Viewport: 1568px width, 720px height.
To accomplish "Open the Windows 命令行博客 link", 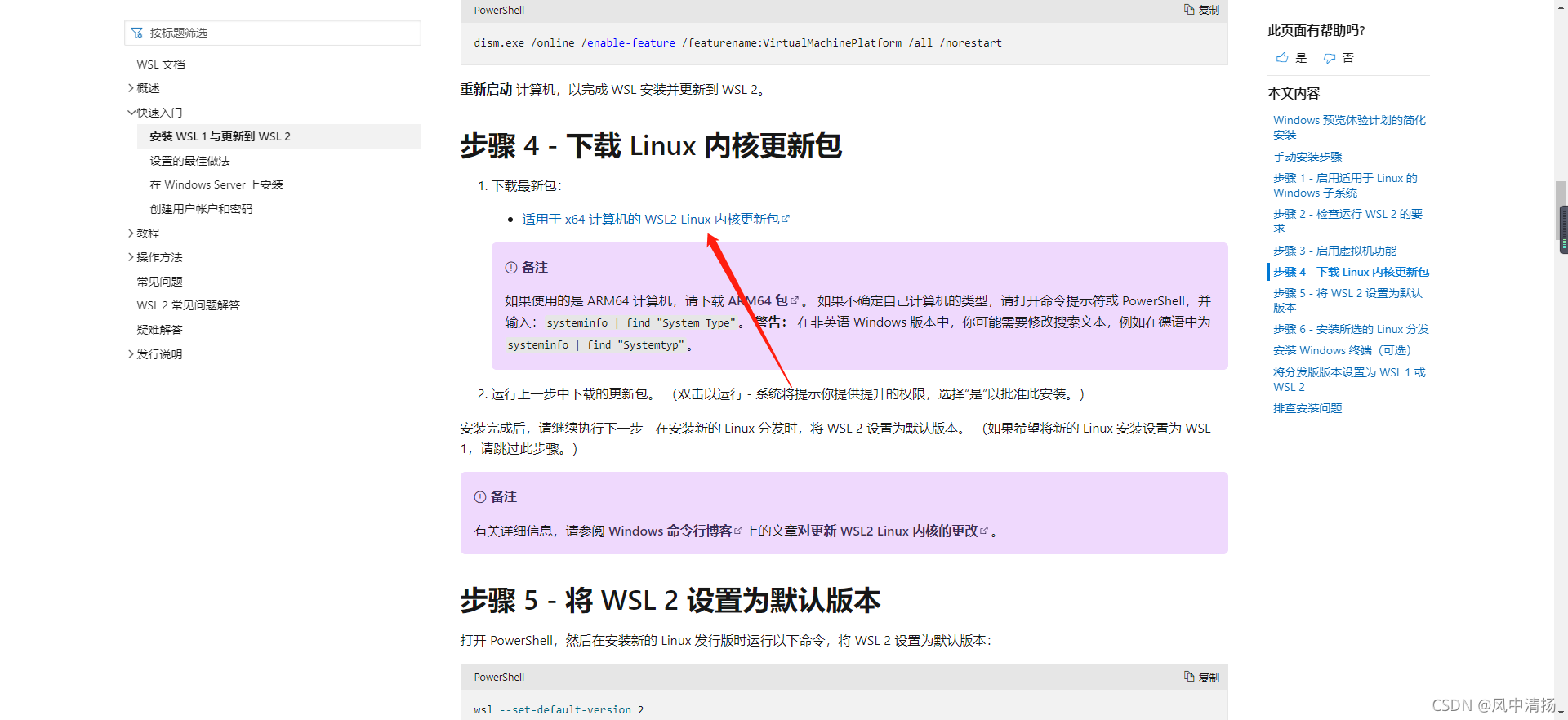I will tap(670, 531).
